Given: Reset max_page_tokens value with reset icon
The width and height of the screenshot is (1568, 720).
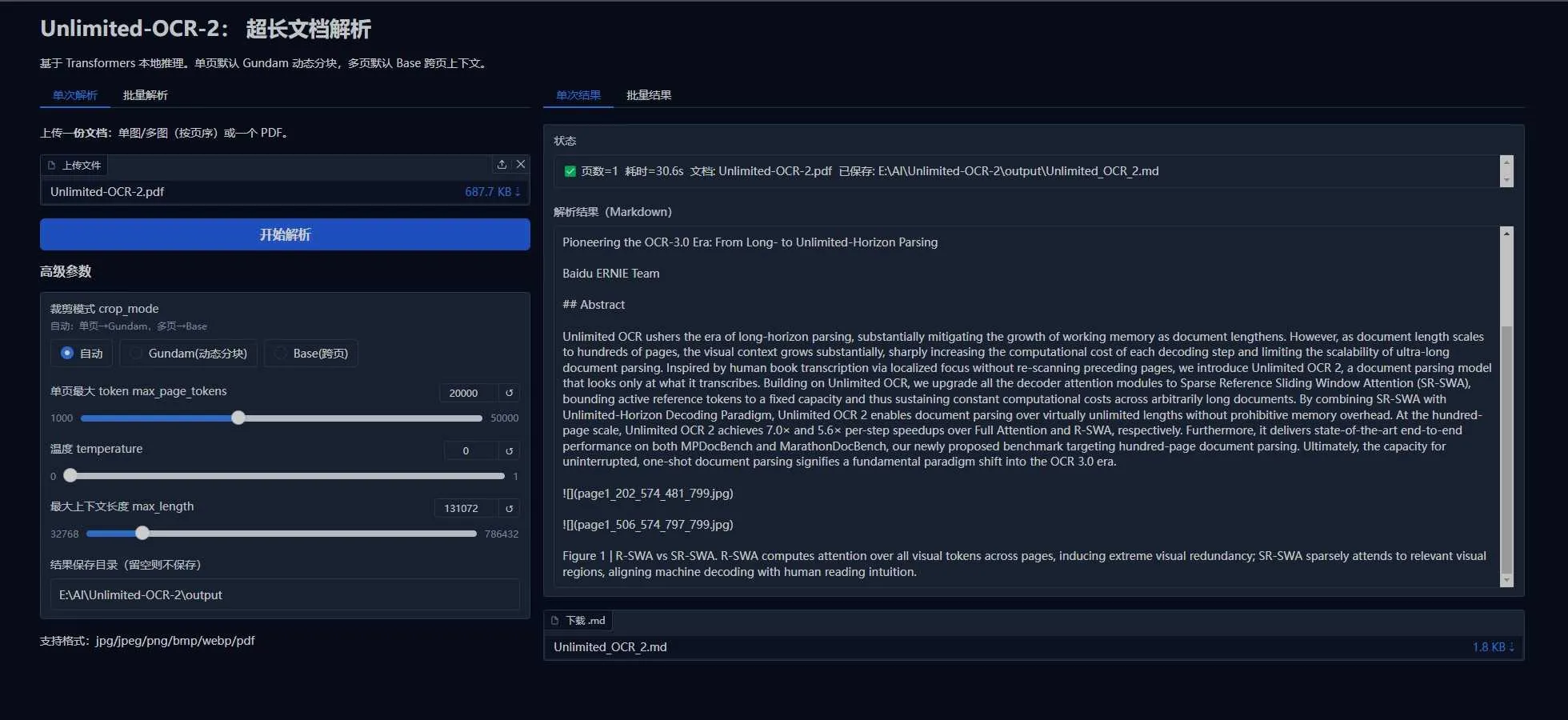Looking at the screenshot, I should (509, 393).
